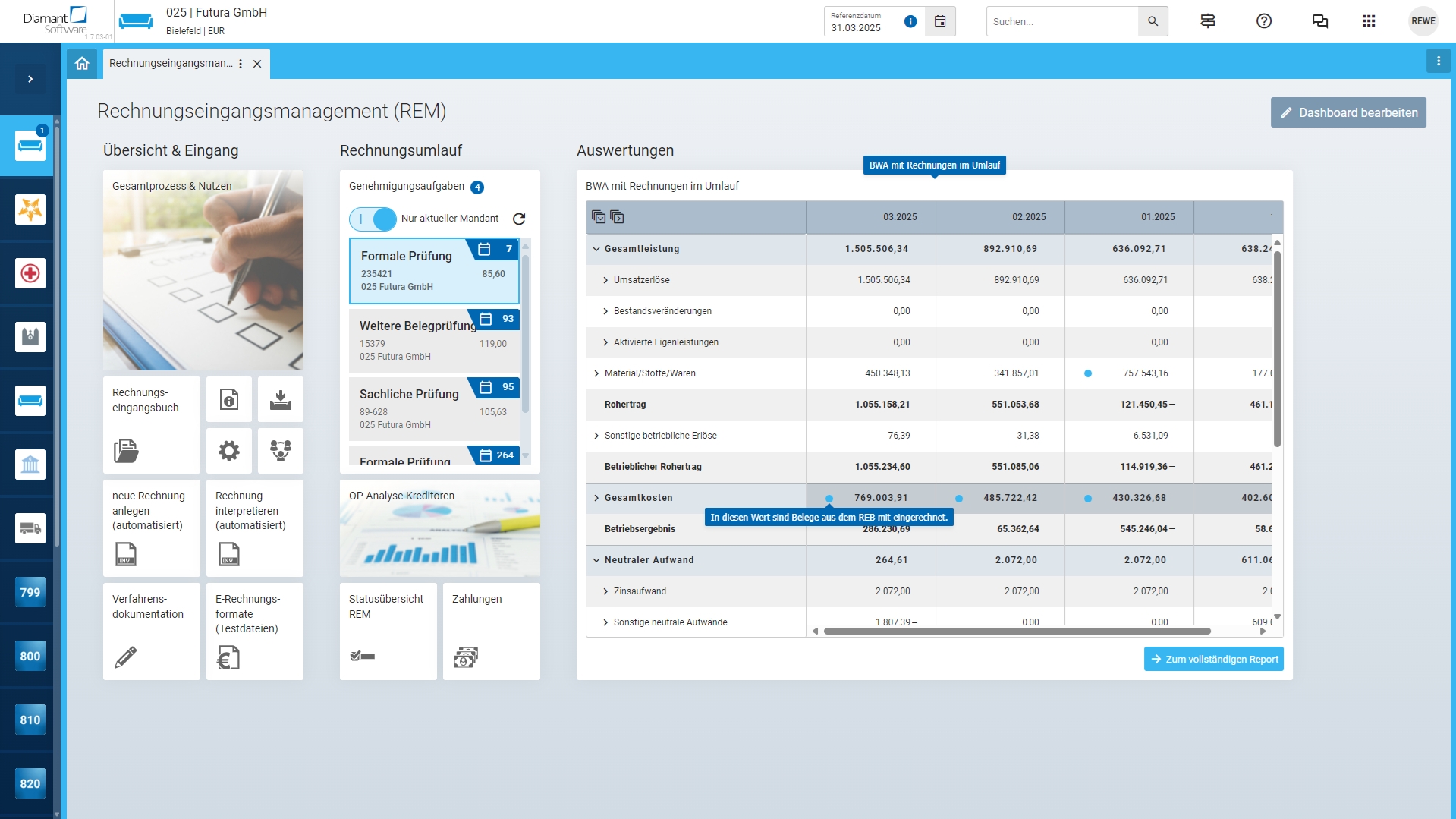Close the Rechnungseingangsmanagement tab

click(x=257, y=64)
